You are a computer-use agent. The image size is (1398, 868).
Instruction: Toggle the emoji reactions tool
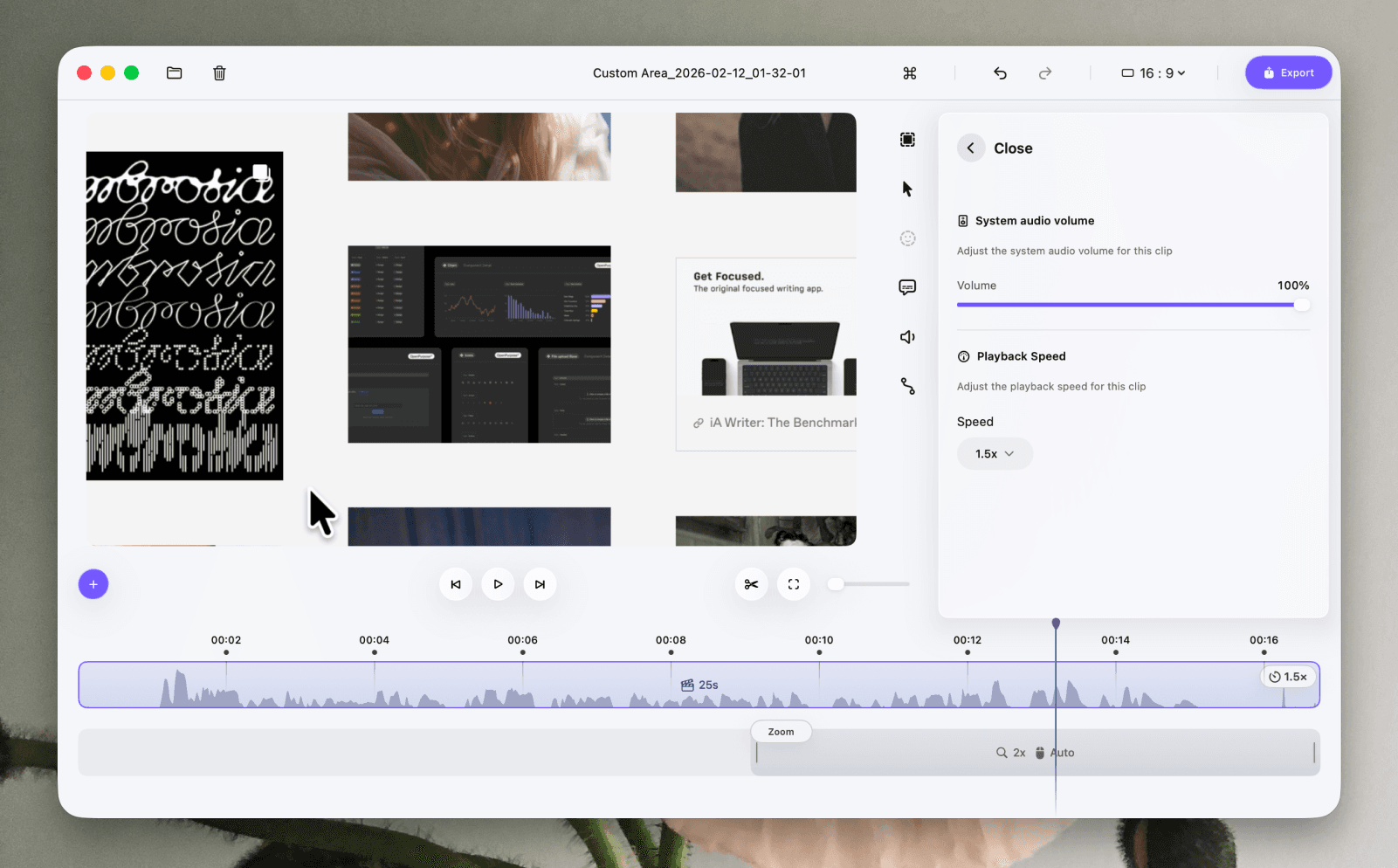click(908, 238)
